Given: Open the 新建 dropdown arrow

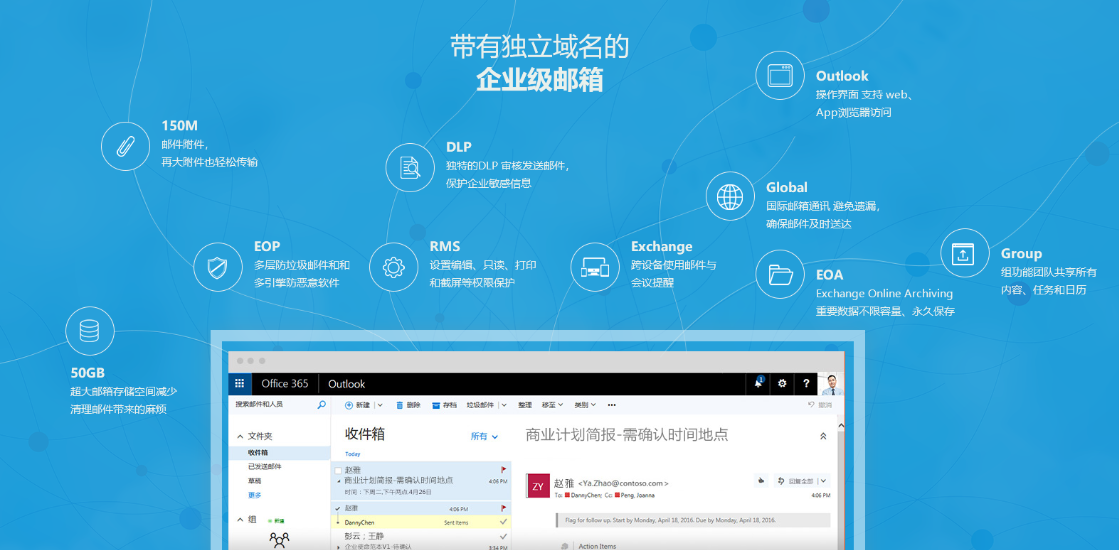Looking at the screenshot, I should [380, 404].
